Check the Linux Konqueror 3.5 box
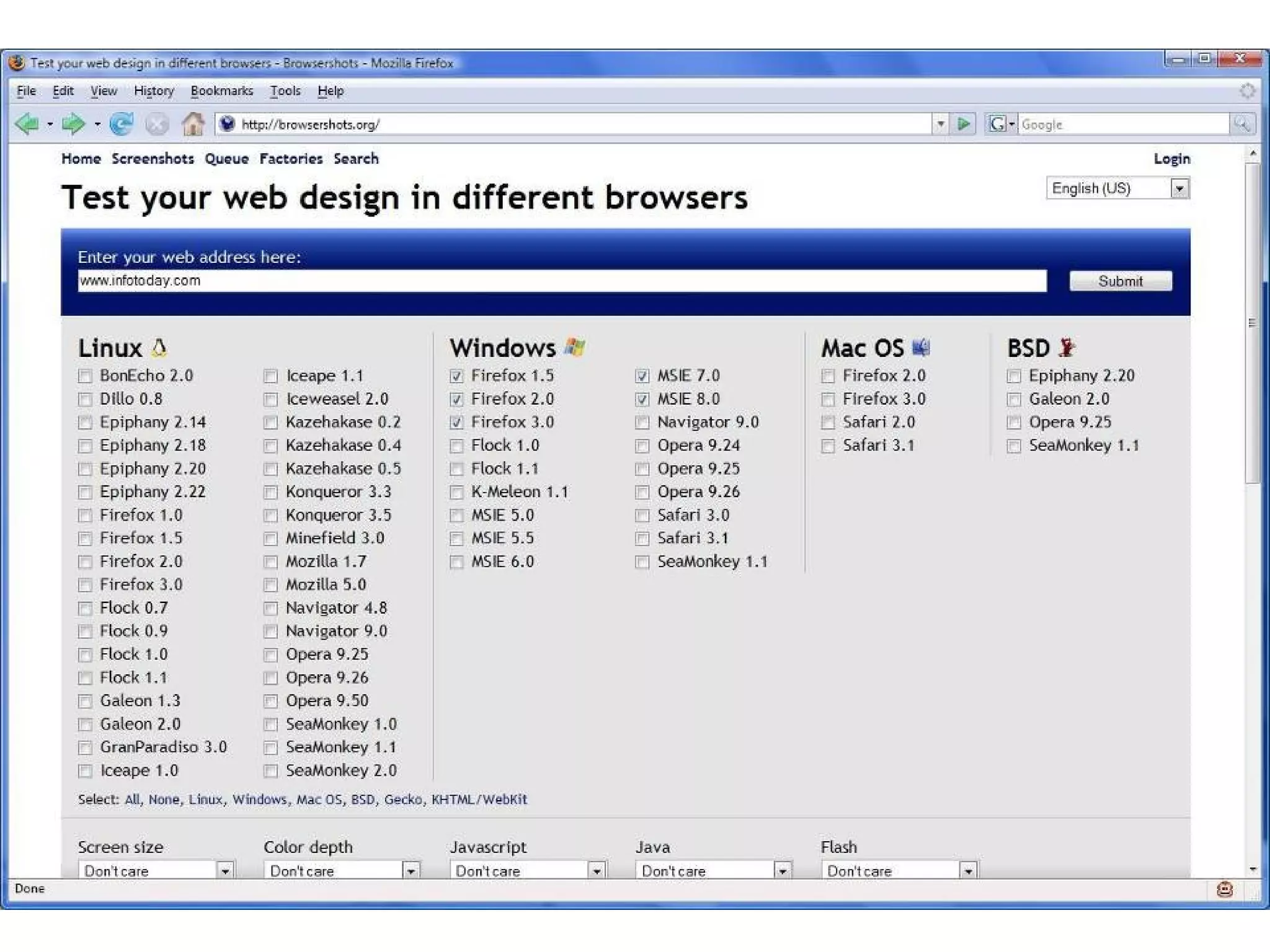Screen dimensions: 1270x952 (270, 516)
